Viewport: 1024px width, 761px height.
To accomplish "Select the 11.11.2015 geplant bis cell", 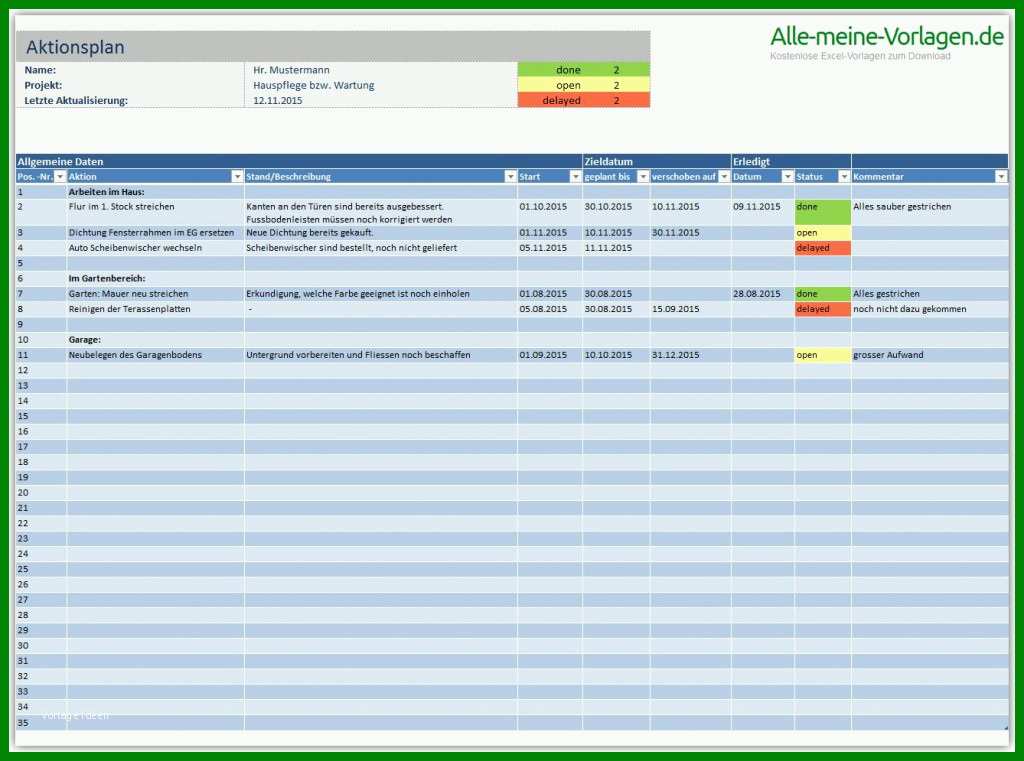I will pyautogui.click(x=616, y=248).
